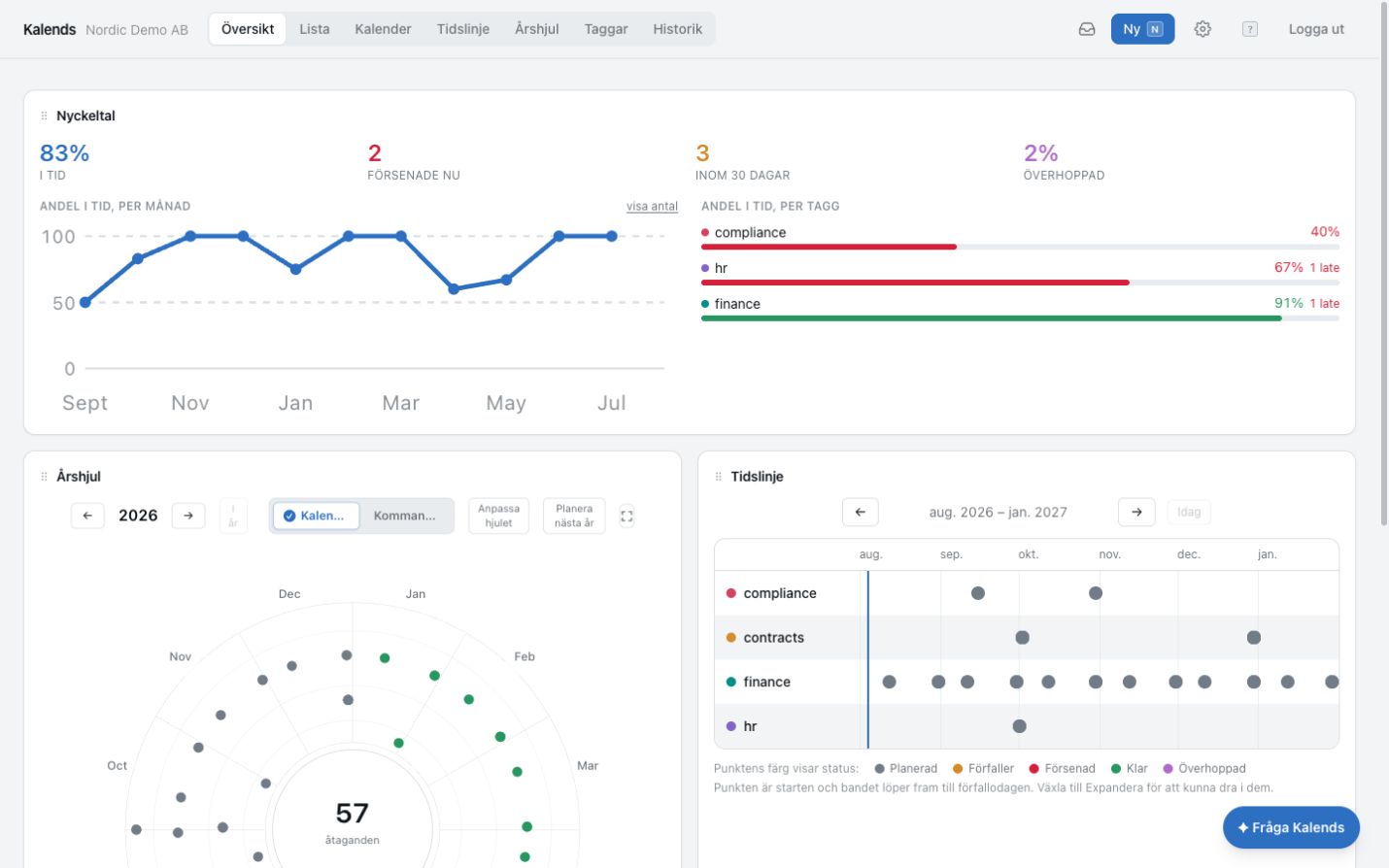Click the 1 late note on finance
Screen dimensions: 1389x868
(1325, 304)
